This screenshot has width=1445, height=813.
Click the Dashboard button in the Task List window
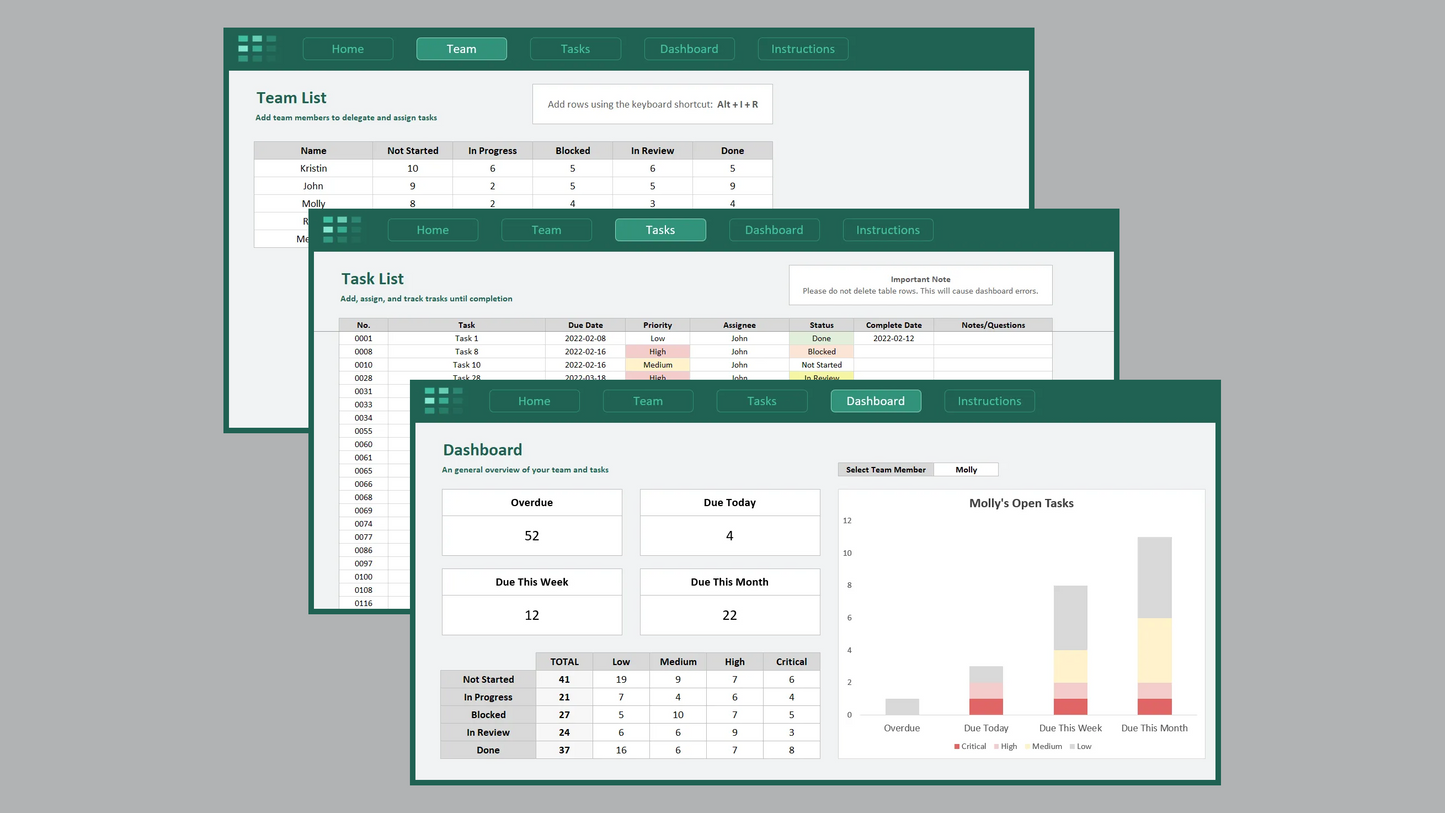774,230
